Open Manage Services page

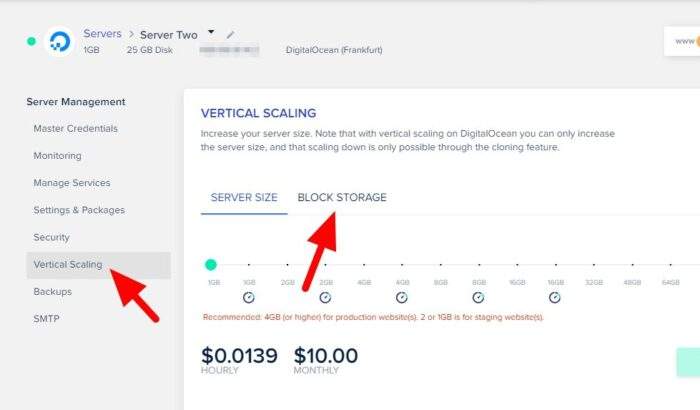(x=71, y=183)
